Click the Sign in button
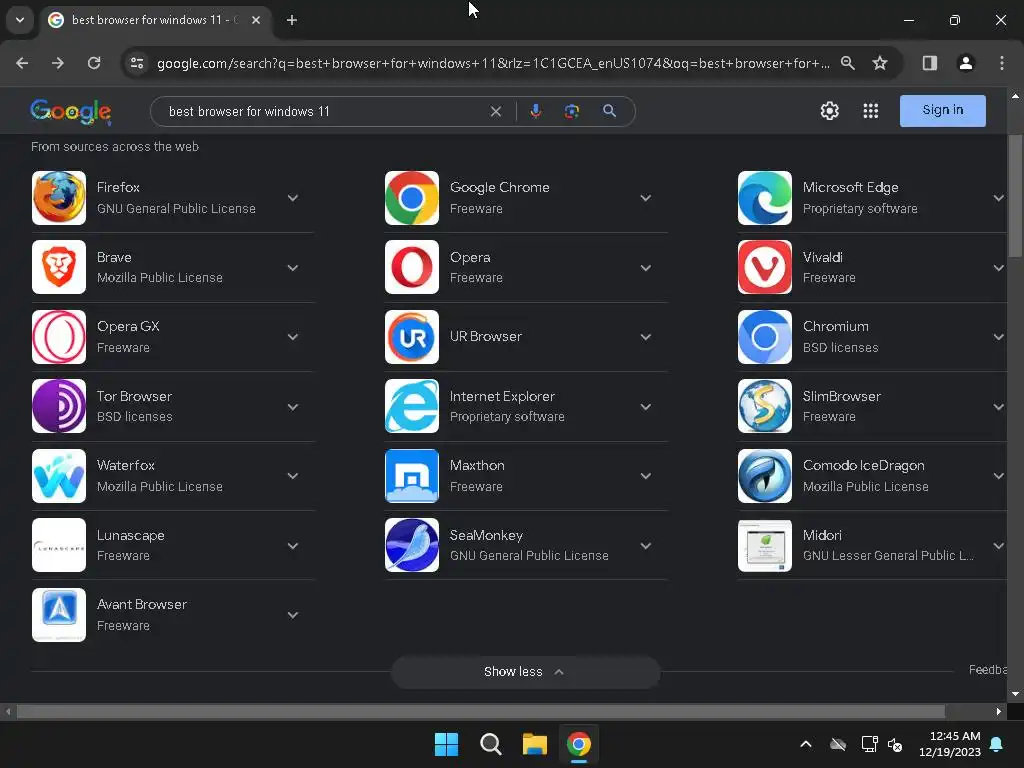 [x=942, y=110]
